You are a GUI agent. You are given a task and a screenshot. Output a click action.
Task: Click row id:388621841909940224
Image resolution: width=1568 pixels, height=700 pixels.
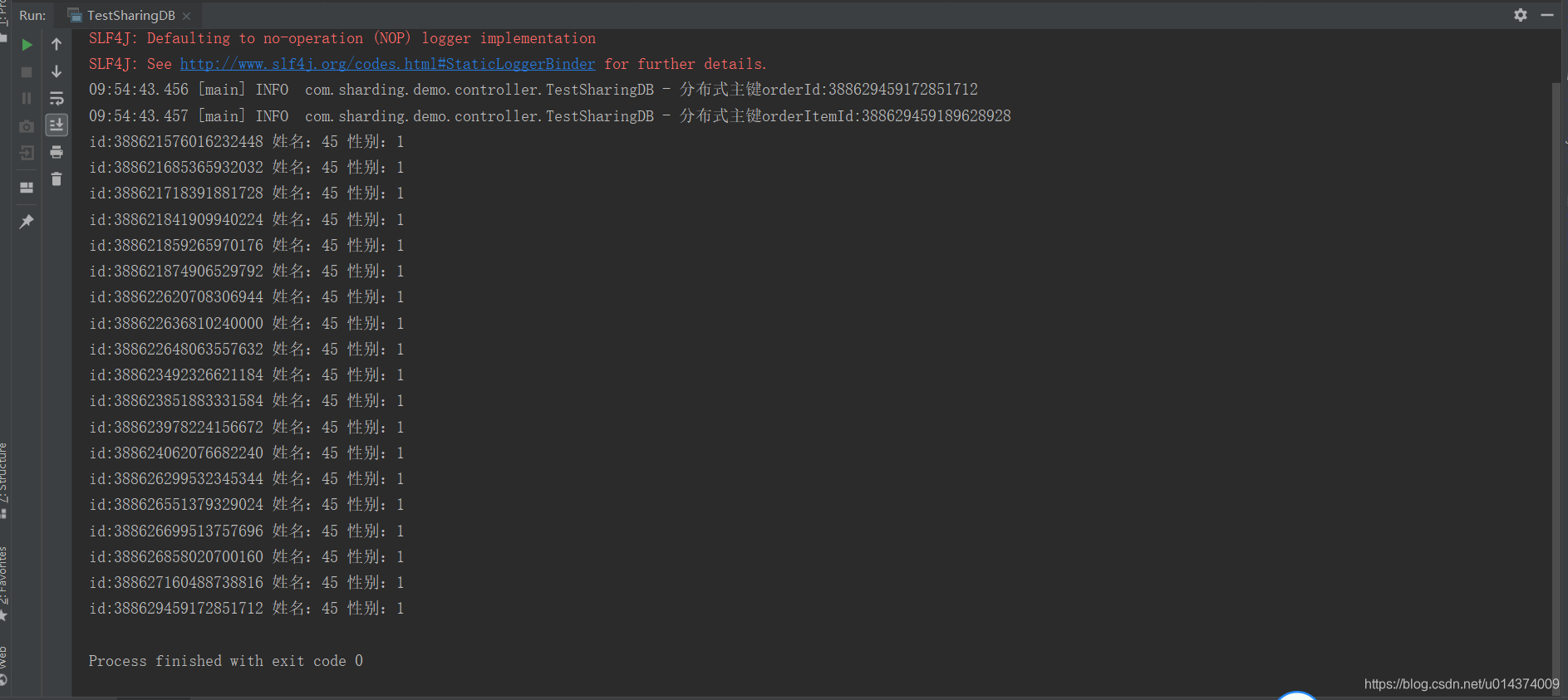[247, 219]
